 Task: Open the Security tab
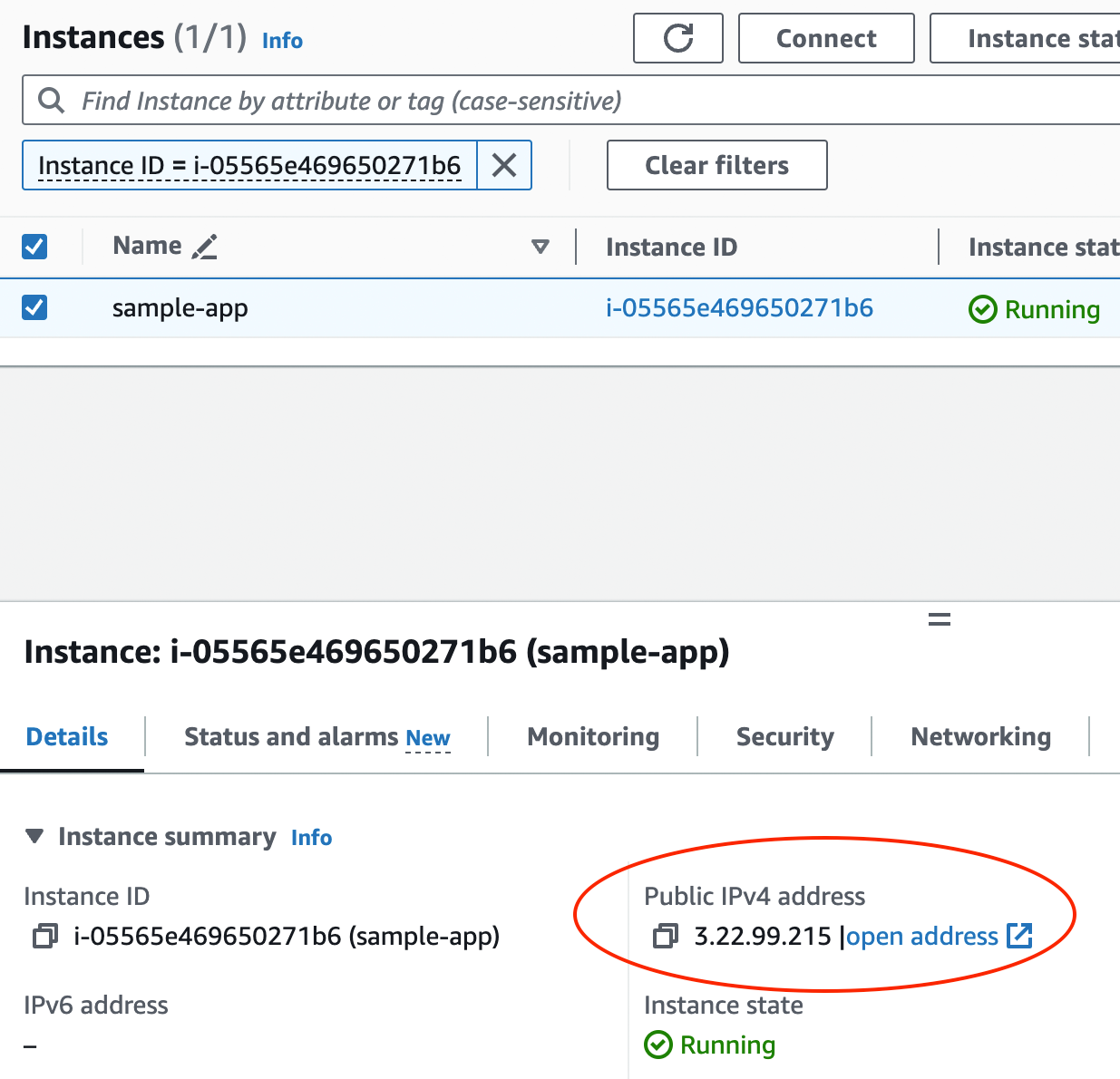pyautogui.click(x=785, y=736)
